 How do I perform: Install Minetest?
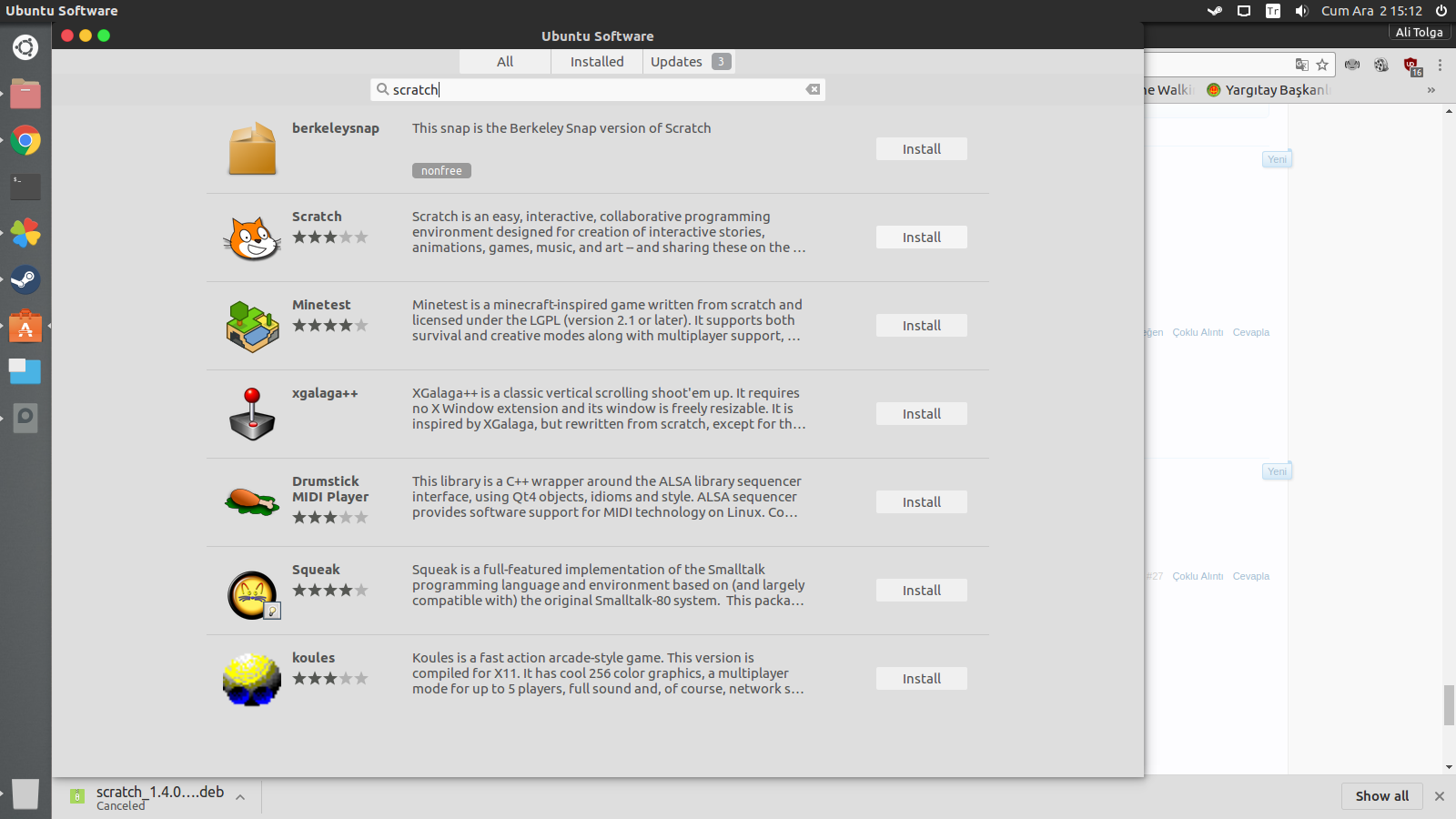pyautogui.click(x=922, y=326)
